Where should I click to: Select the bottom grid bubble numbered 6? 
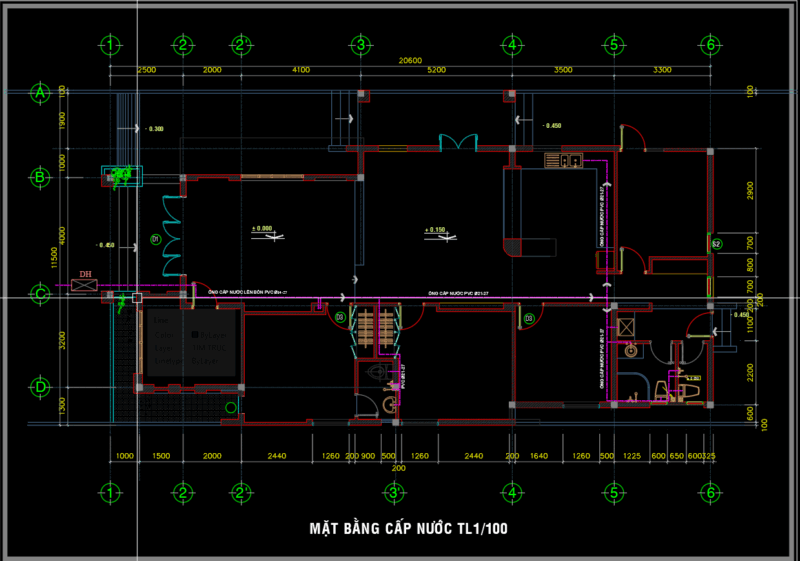coord(709,493)
